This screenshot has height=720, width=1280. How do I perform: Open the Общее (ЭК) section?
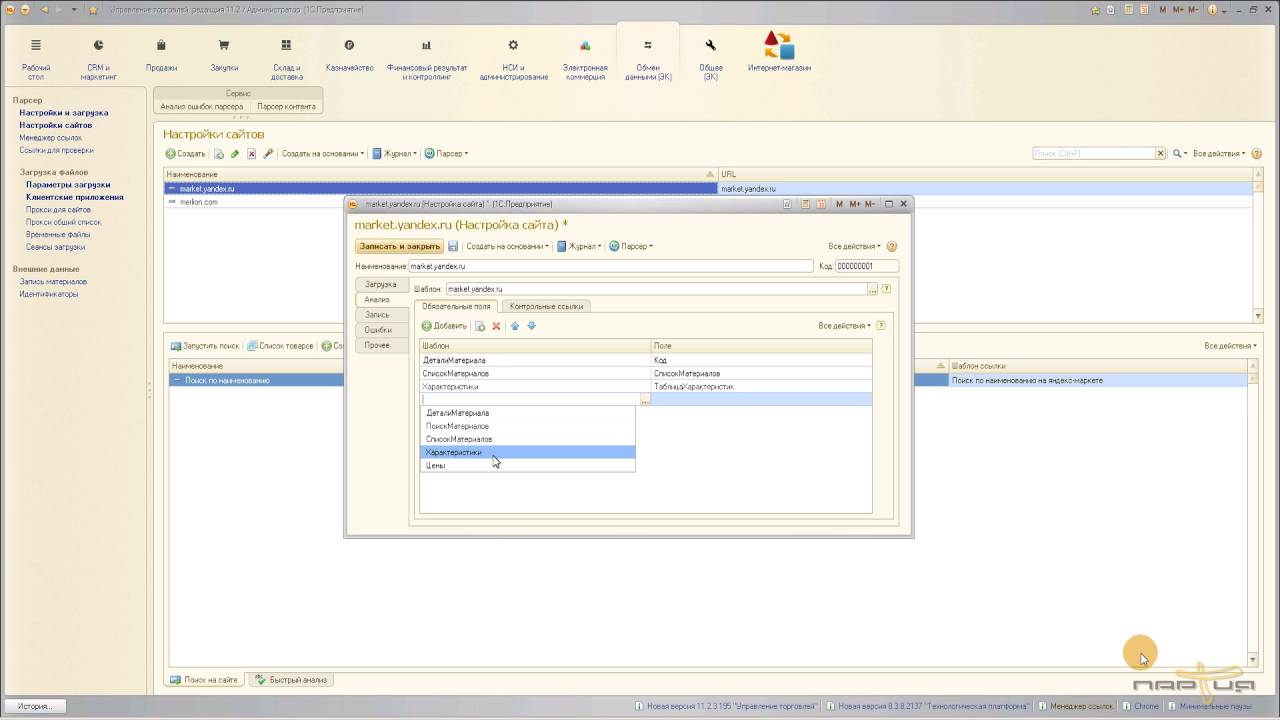(x=711, y=60)
